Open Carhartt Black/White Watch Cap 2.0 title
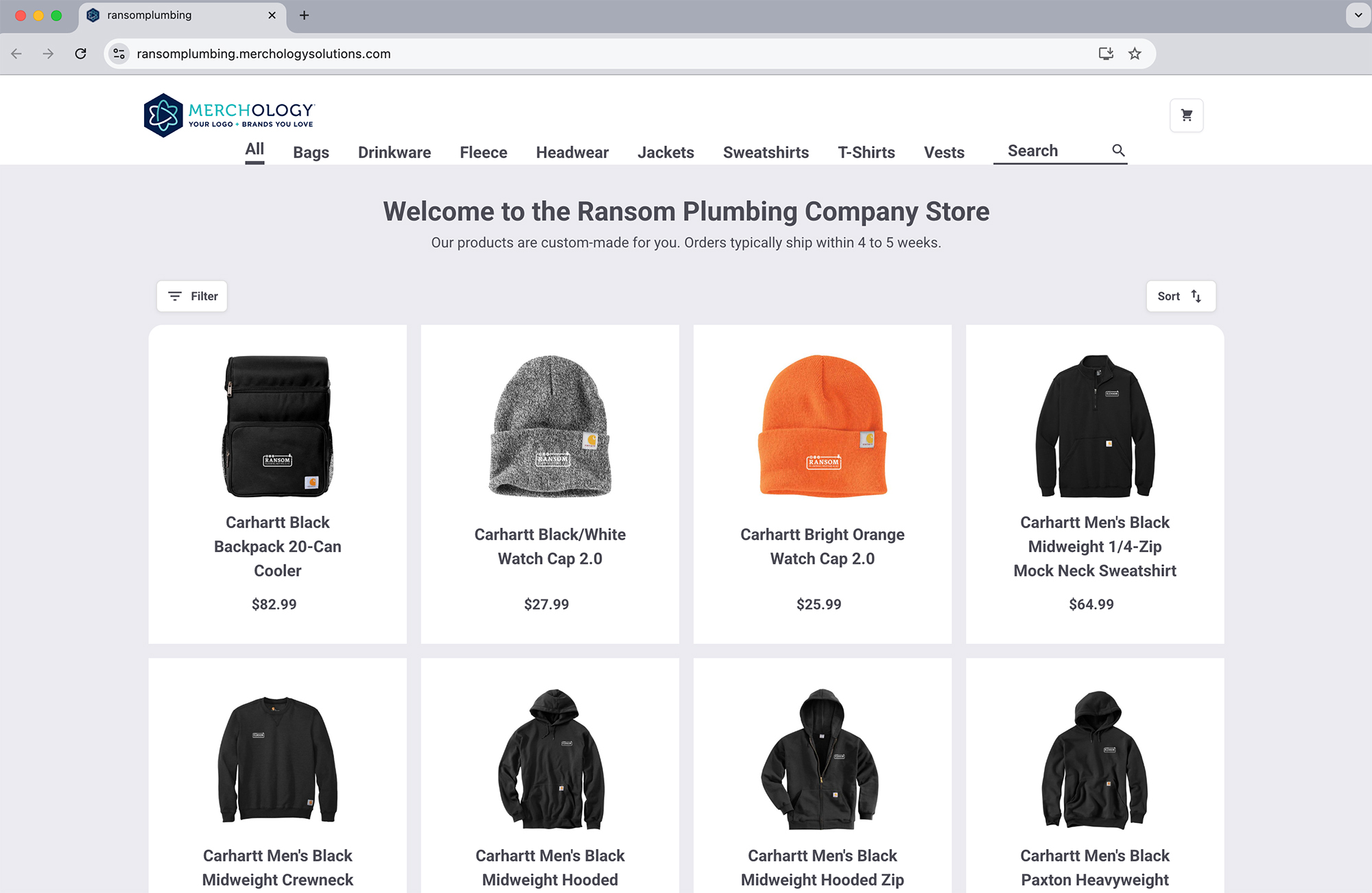This screenshot has width=1372, height=893. coord(550,547)
